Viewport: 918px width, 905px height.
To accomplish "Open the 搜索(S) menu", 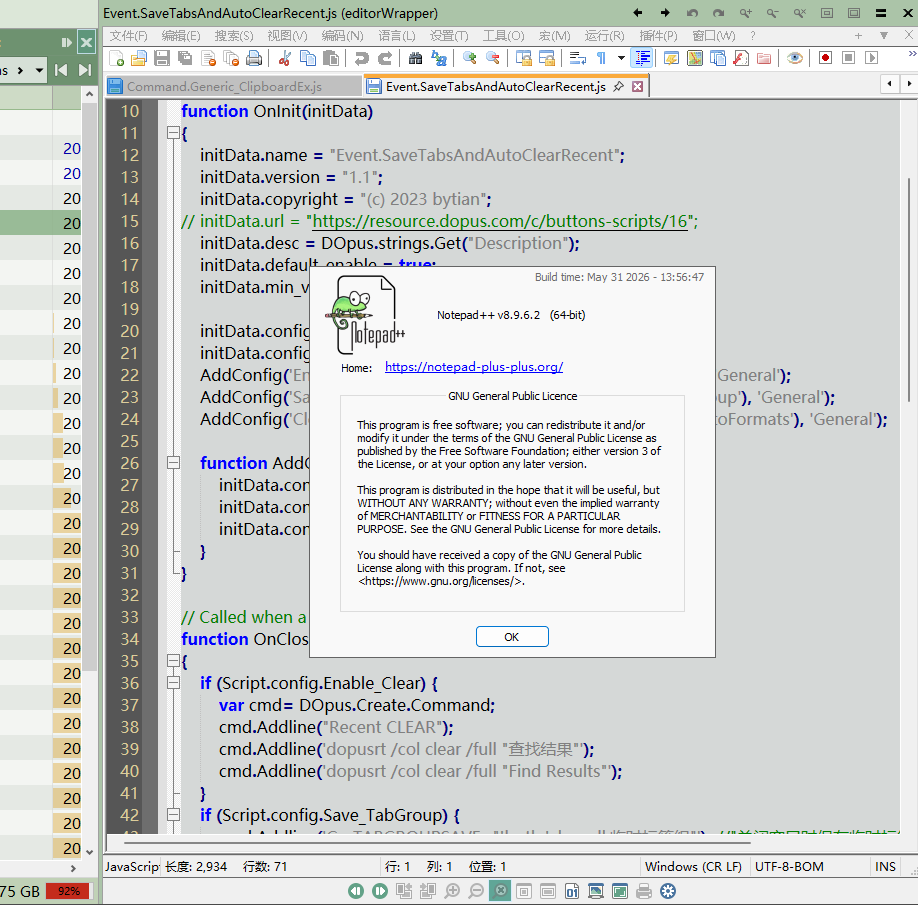I will click(234, 36).
